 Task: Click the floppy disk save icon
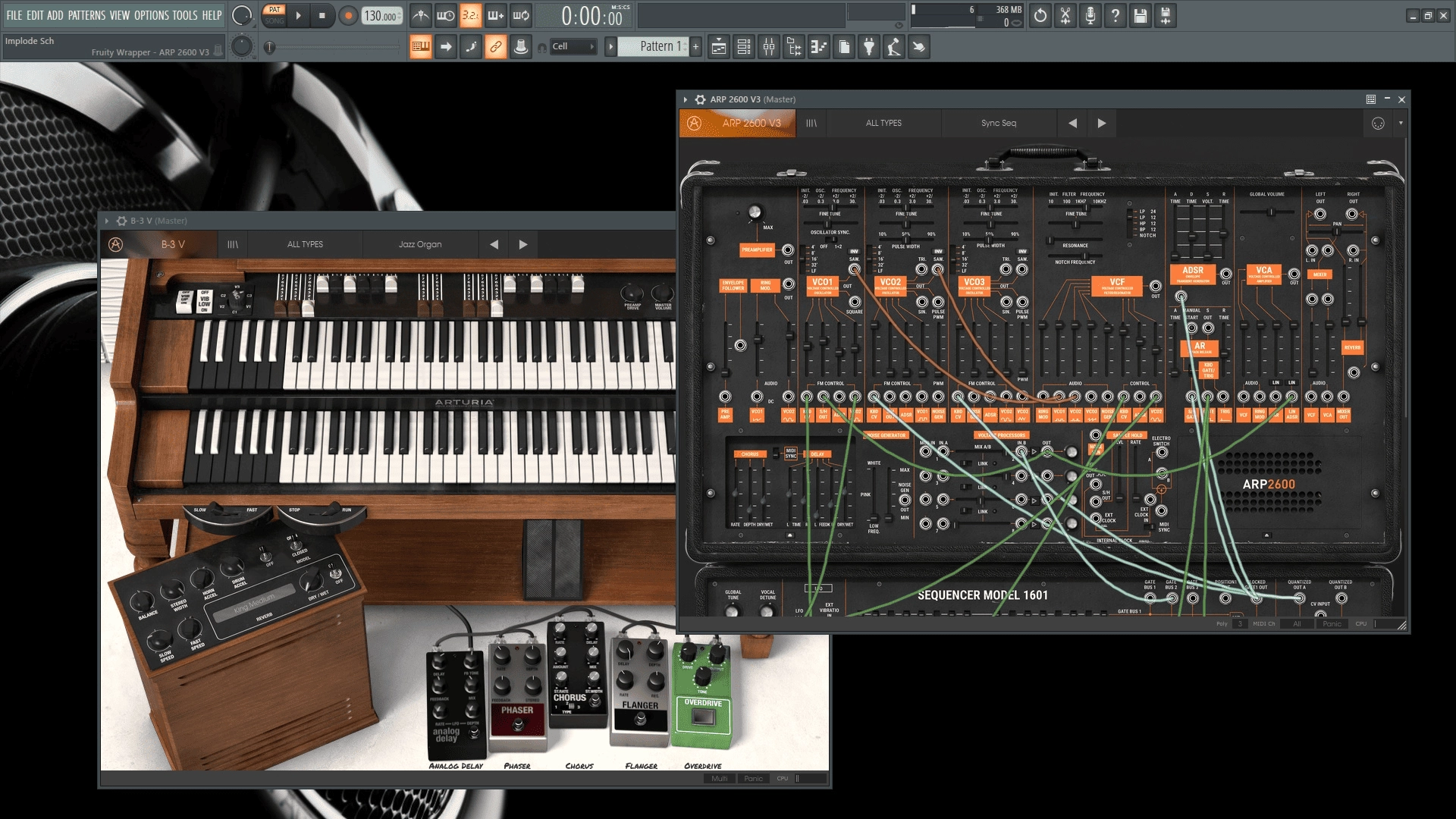click(x=1141, y=15)
